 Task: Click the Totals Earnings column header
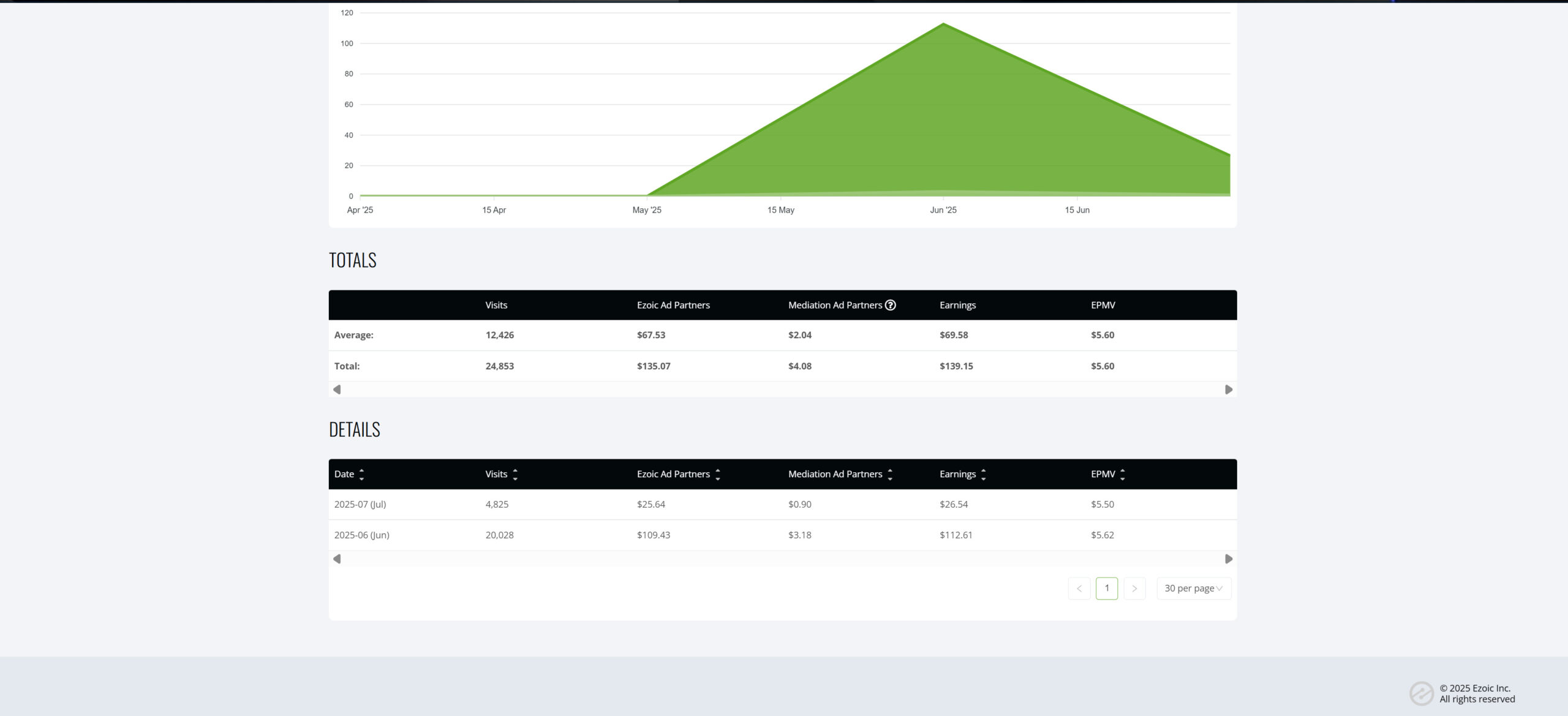958,305
